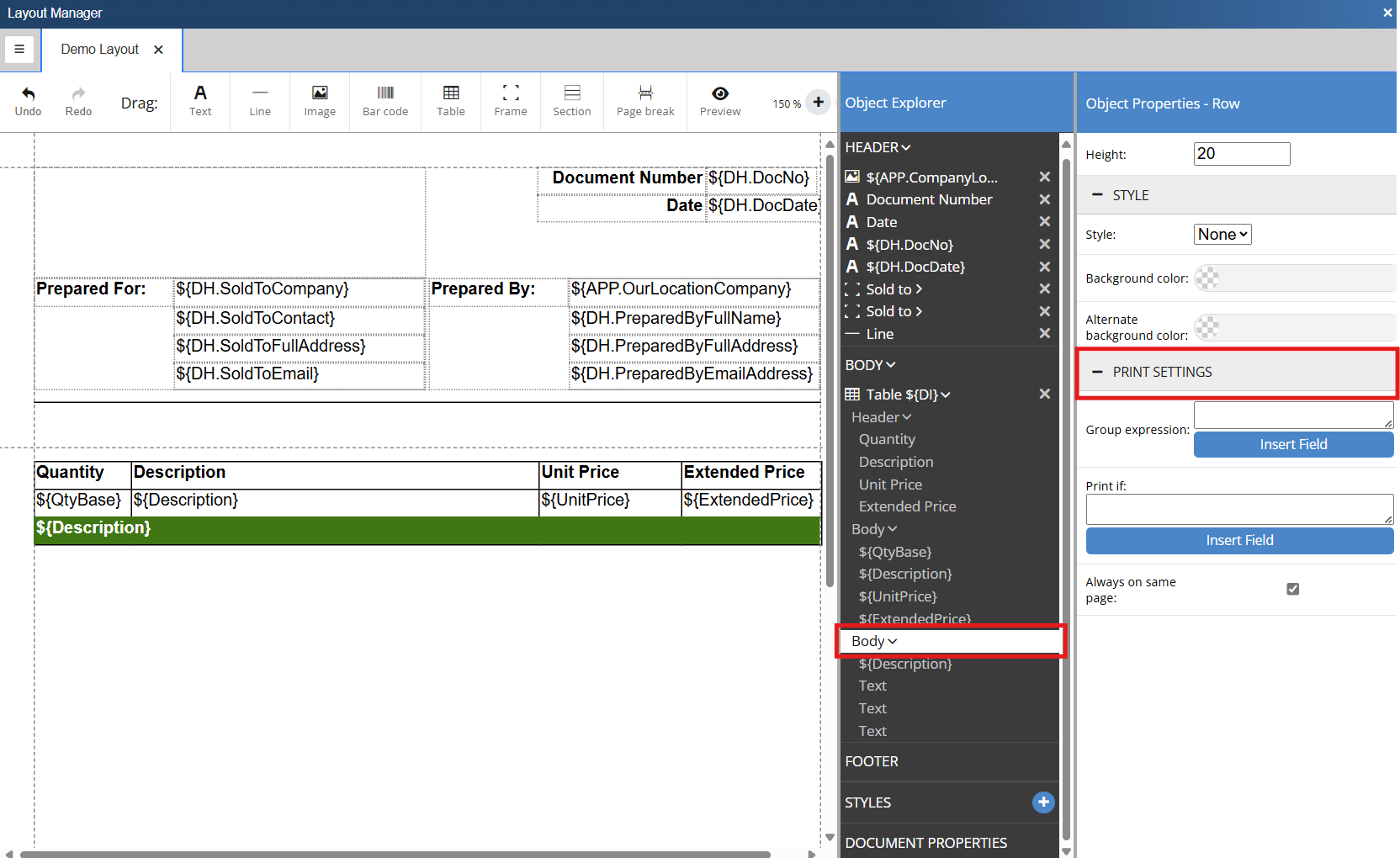Screen dimensions: 1400x858
Task: Click the Undo arrow icon
Action: 28,94
